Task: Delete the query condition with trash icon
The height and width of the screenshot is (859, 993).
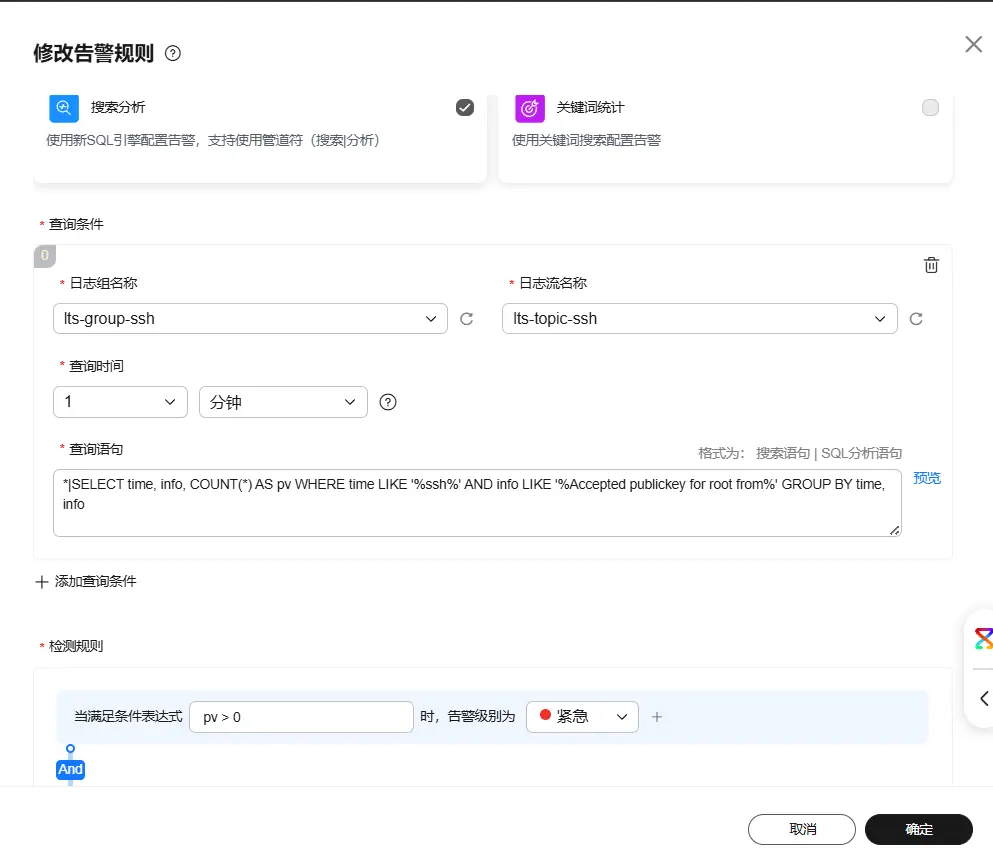Action: click(930, 265)
